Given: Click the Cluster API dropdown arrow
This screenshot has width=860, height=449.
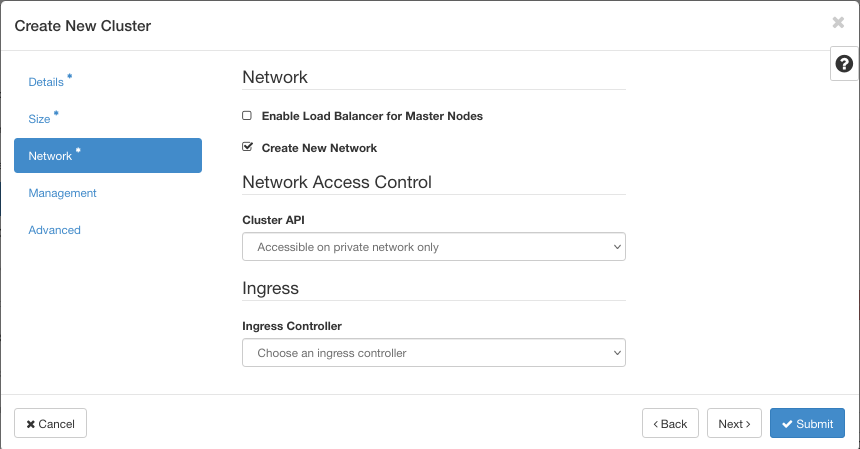Looking at the screenshot, I should coord(615,247).
